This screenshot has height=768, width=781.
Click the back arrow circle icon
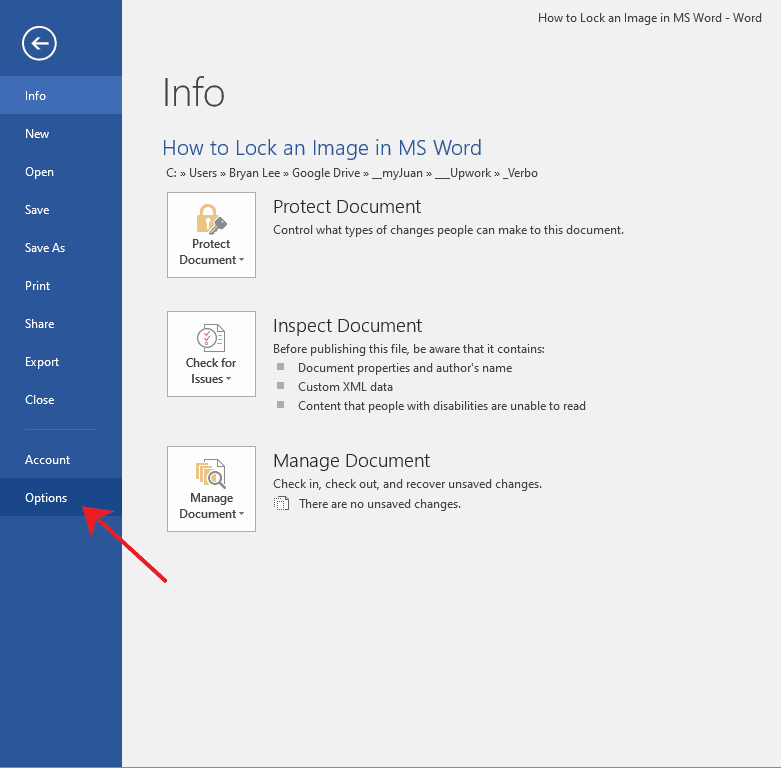(39, 43)
